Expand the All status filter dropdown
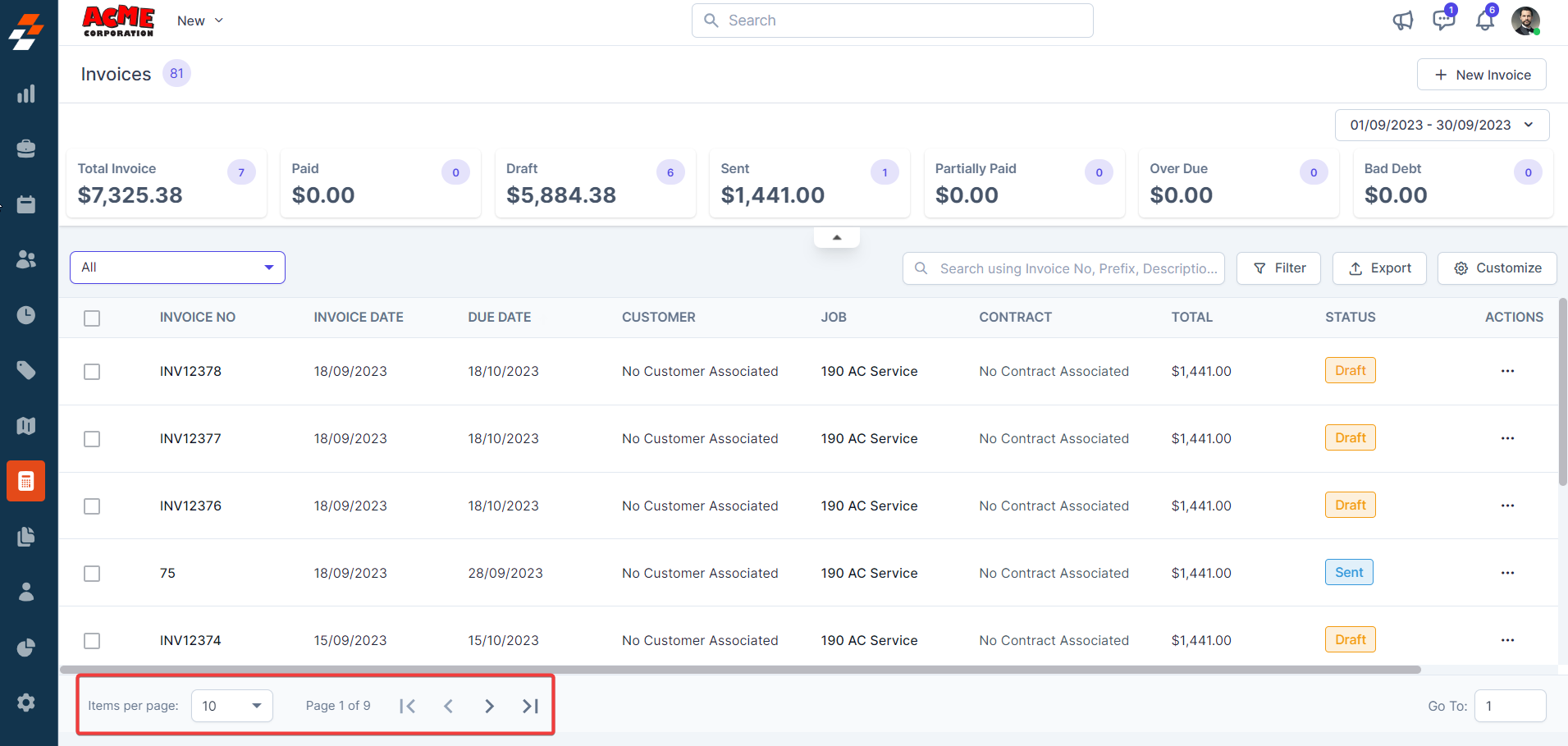 (x=177, y=268)
